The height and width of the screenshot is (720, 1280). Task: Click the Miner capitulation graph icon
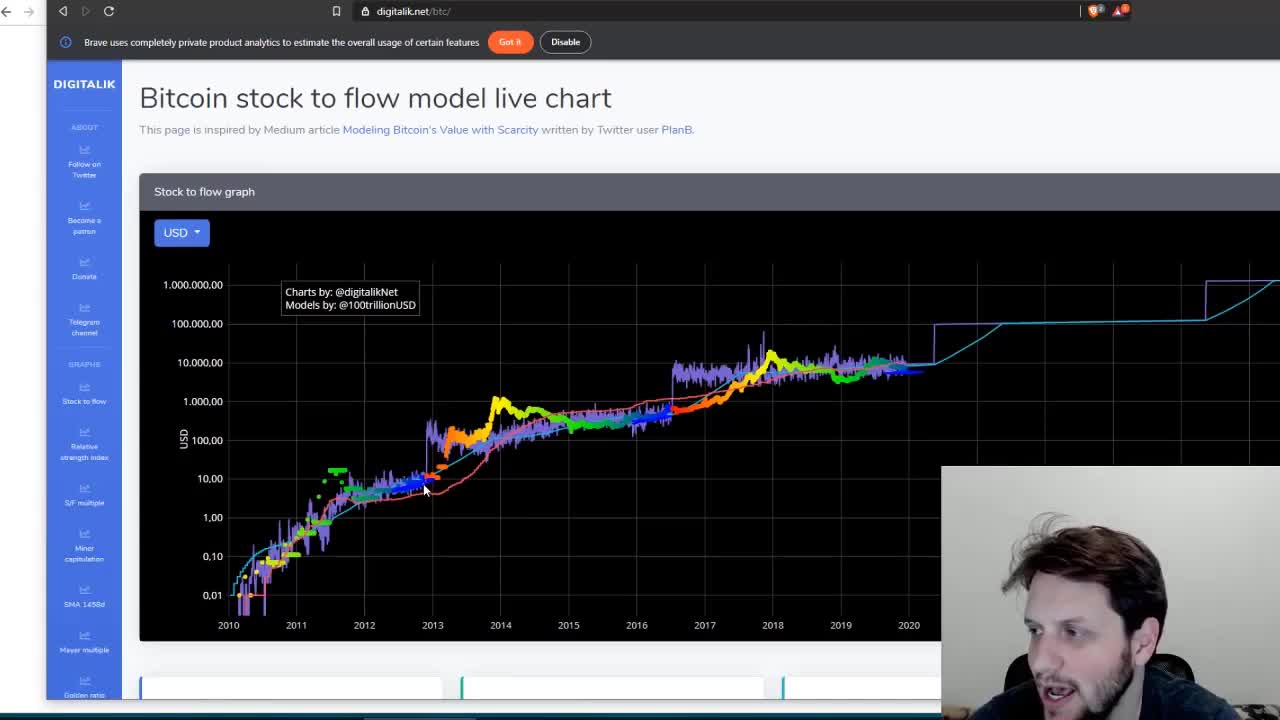[x=84, y=534]
